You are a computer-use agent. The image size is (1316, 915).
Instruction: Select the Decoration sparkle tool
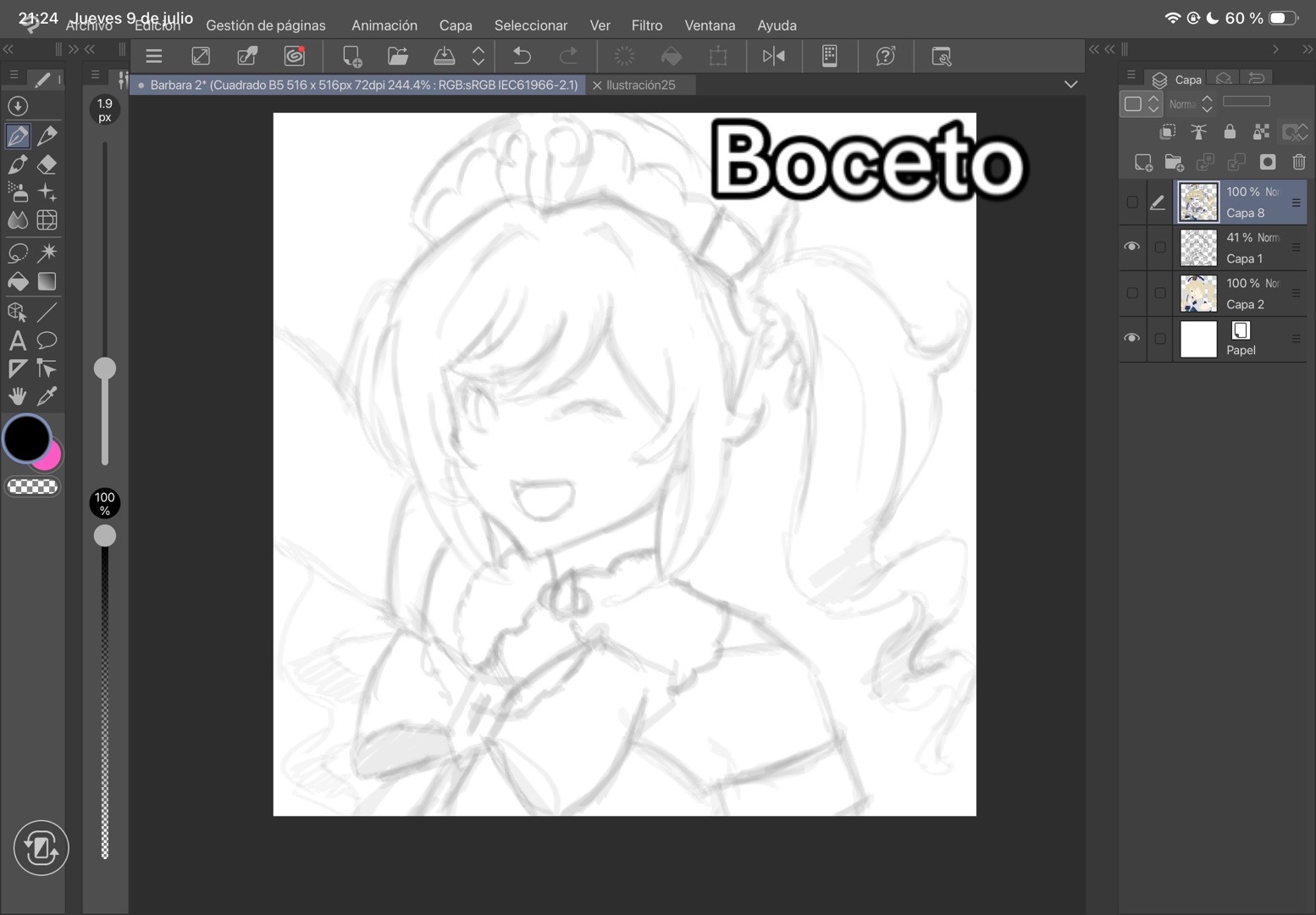tap(47, 192)
